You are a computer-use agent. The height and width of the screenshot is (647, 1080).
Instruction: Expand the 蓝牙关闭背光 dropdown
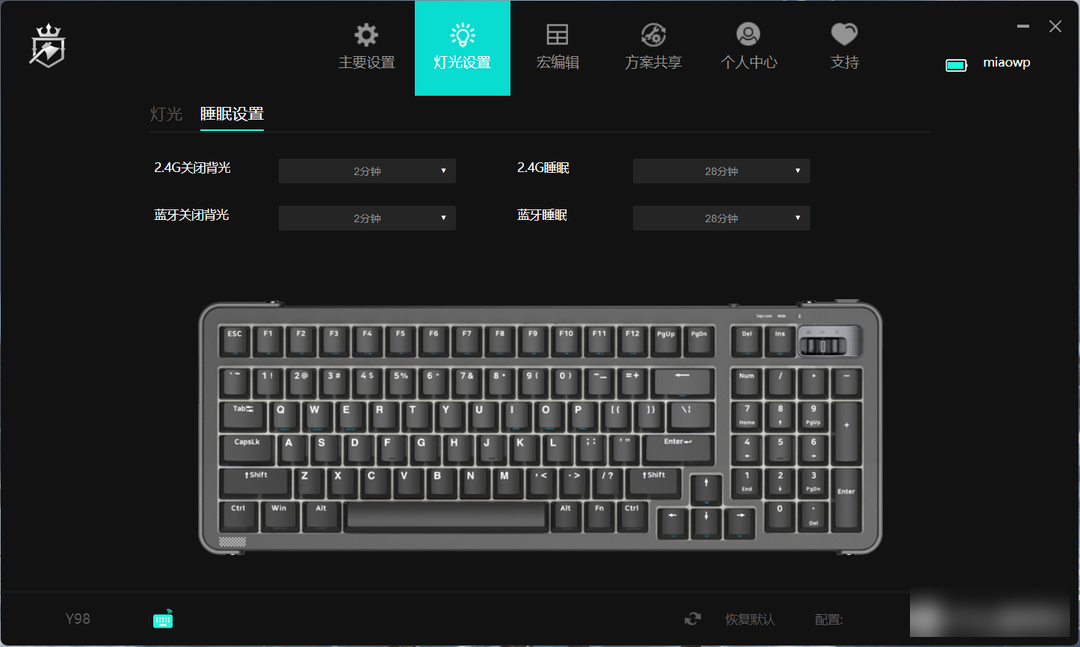click(x=367, y=218)
